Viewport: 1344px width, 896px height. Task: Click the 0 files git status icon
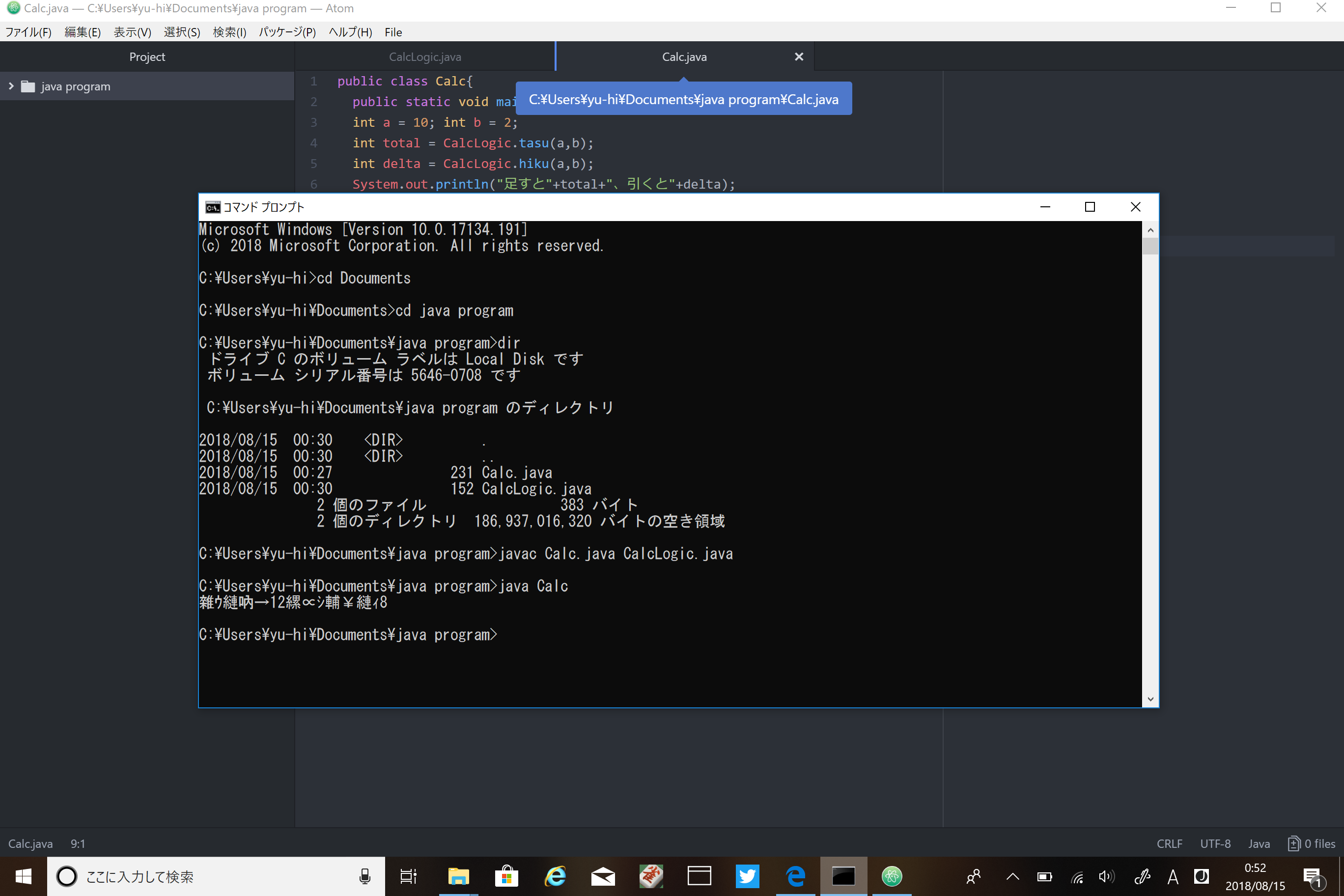(x=1311, y=843)
